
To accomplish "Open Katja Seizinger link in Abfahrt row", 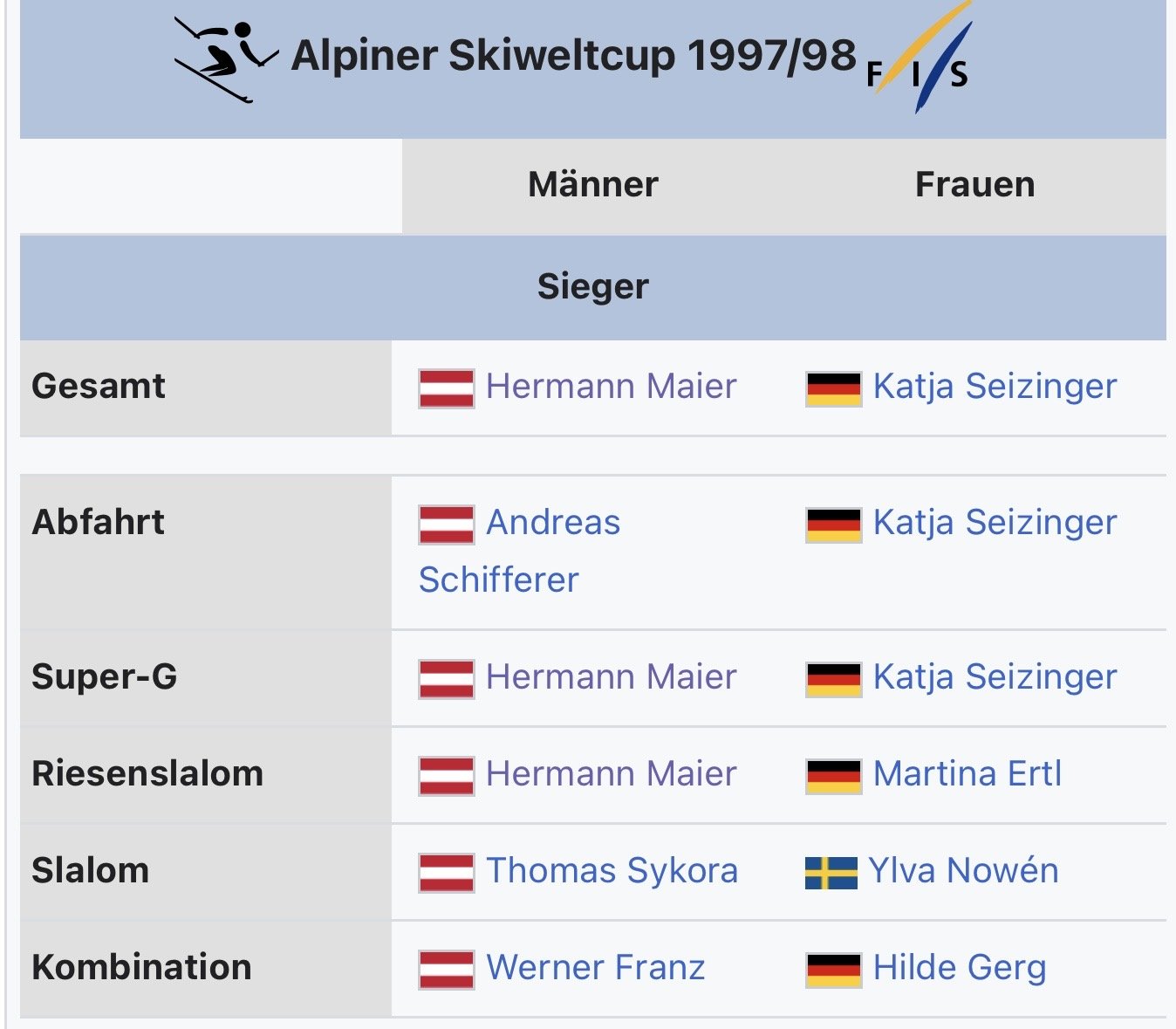I will 995,522.
